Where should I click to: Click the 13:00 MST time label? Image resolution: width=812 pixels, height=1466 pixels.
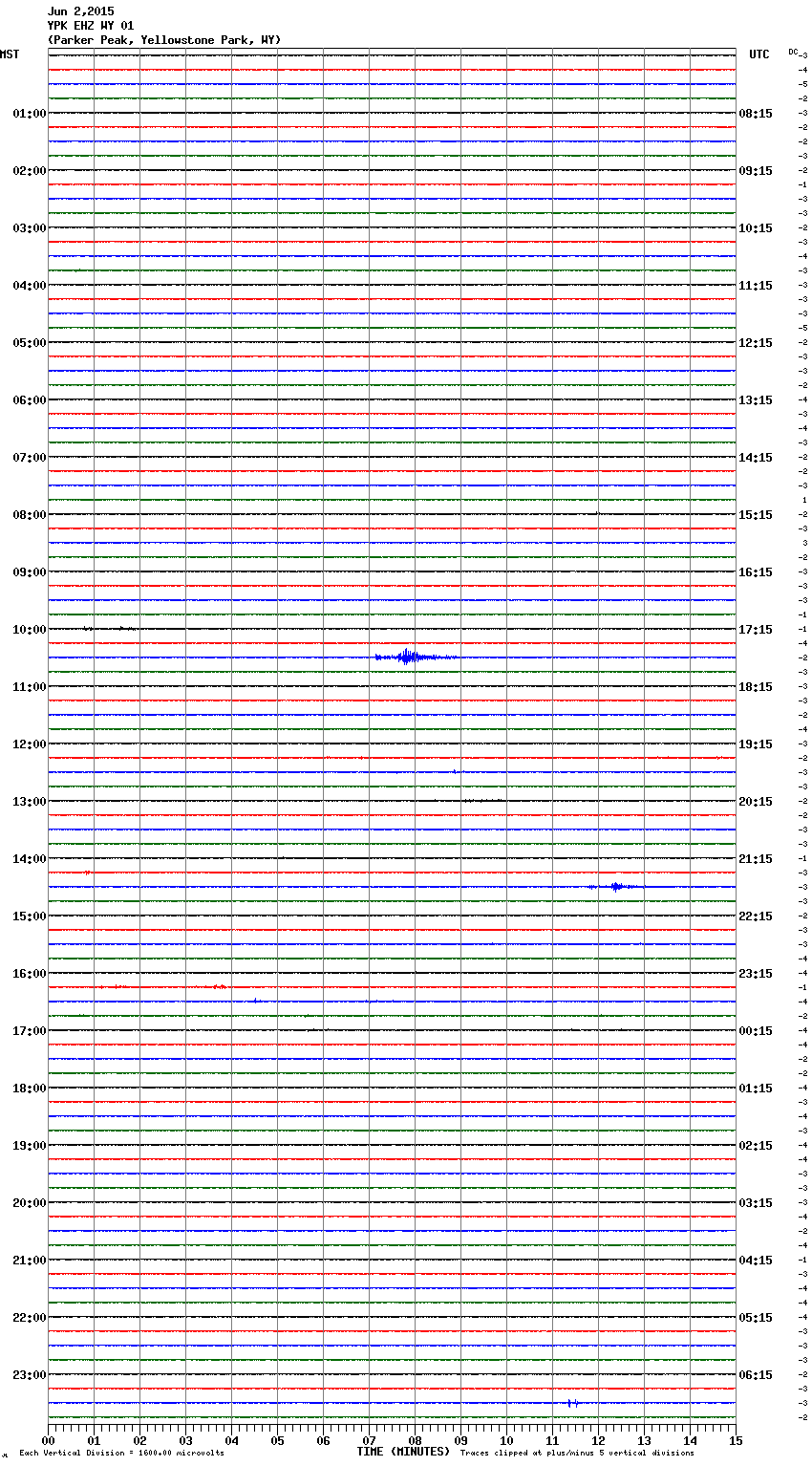click(x=30, y=802)
